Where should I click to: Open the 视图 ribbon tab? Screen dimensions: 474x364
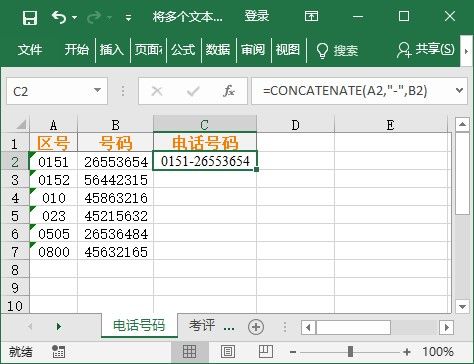click(288, 50)
